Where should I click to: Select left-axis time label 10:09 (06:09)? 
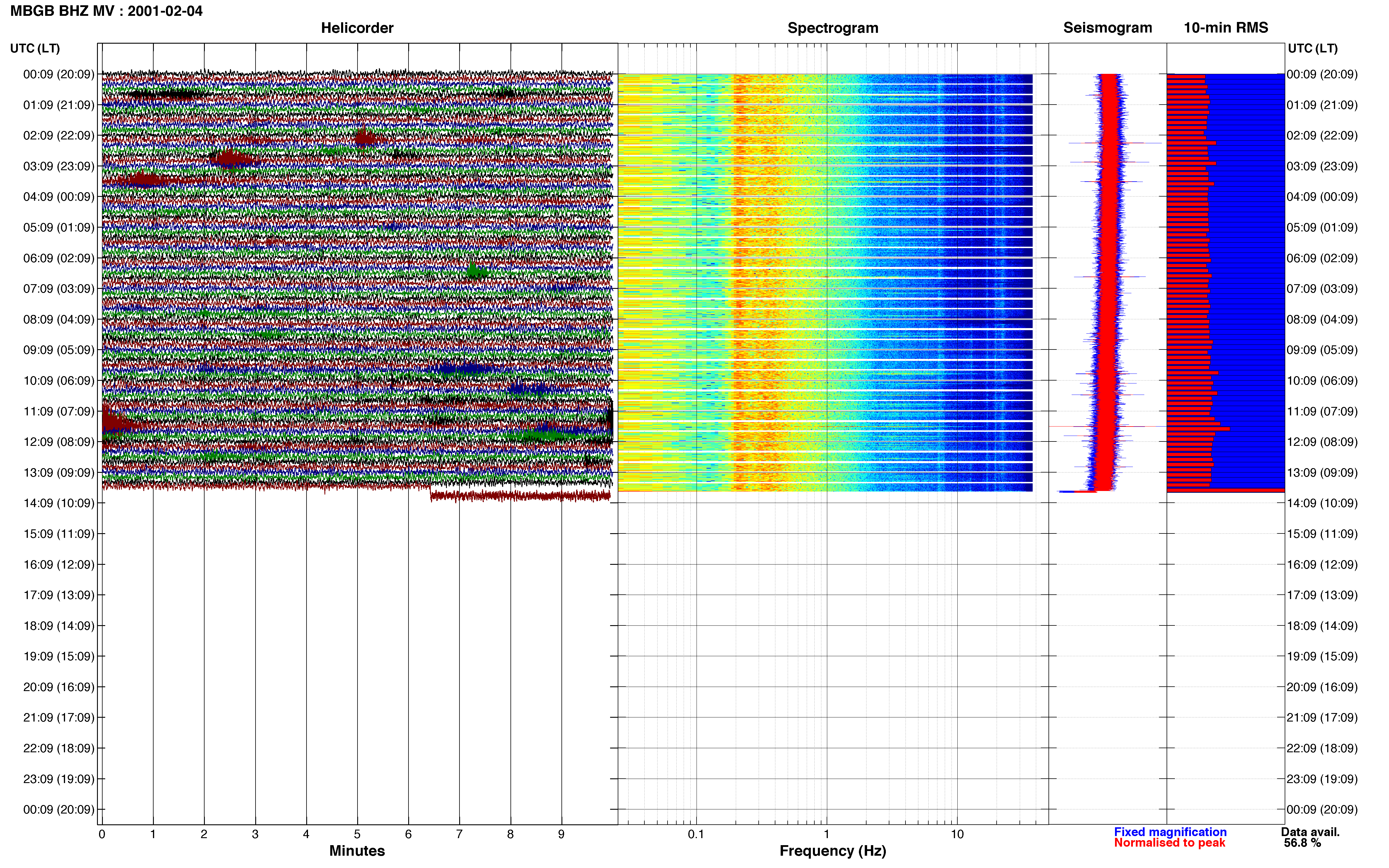click(59, 381)
